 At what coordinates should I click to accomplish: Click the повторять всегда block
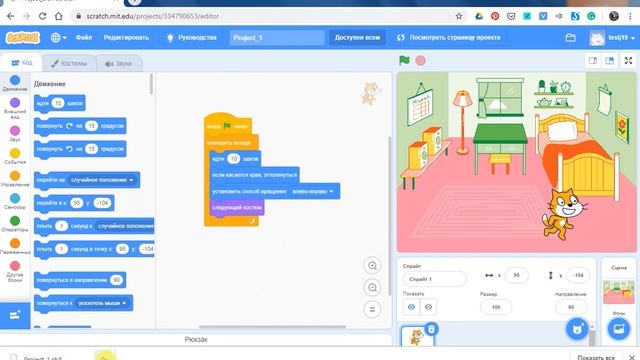coord(231,142)
